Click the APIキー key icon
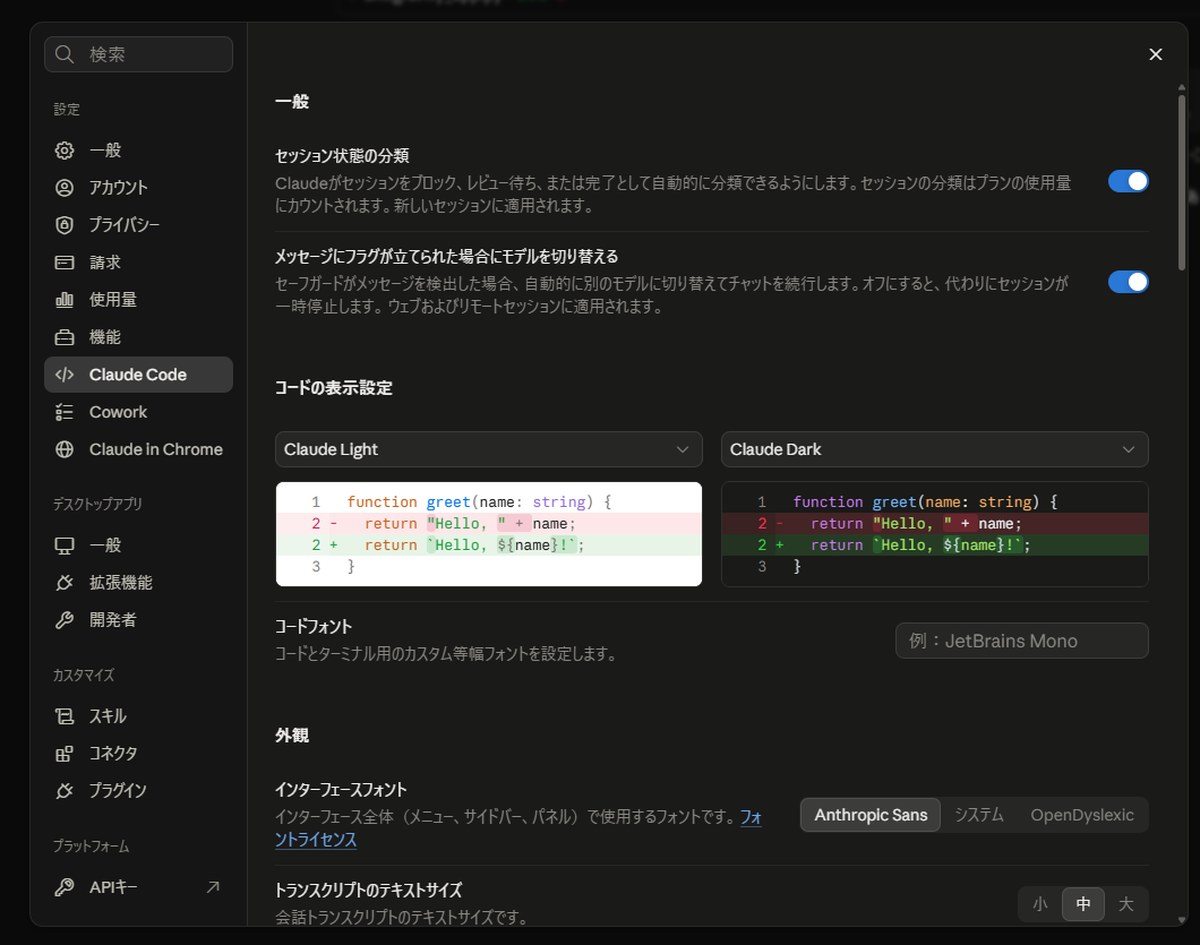The height and width of the screenshot is (945, 1200). [65, 887]
